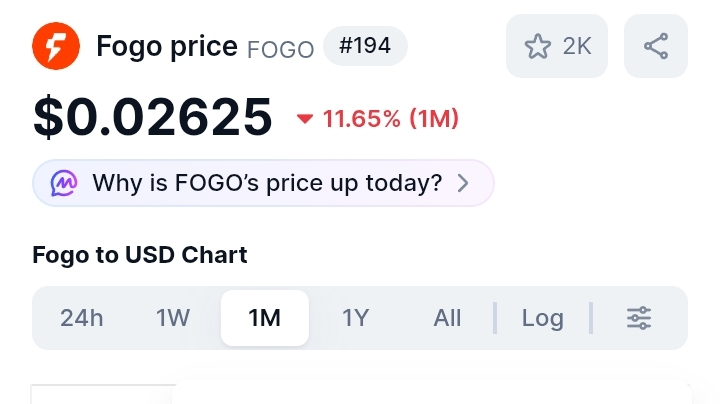
Task: Click the $0.02625 price value
Action: tap(152, 118)
